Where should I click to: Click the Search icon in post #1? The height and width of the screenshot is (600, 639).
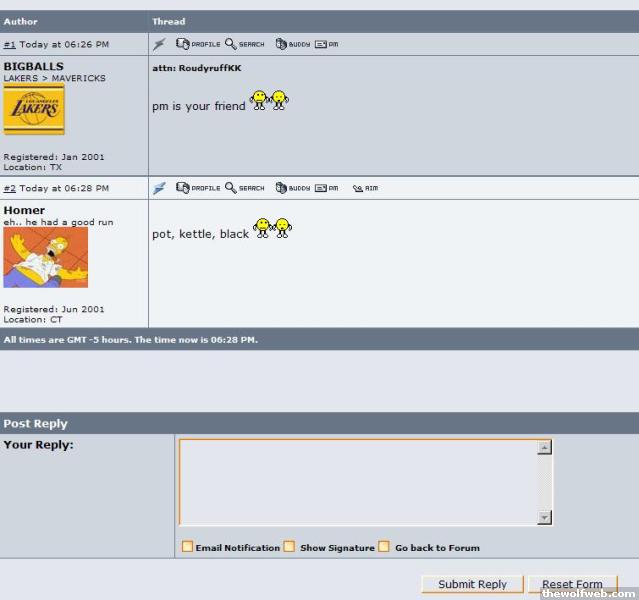[245, 44]
